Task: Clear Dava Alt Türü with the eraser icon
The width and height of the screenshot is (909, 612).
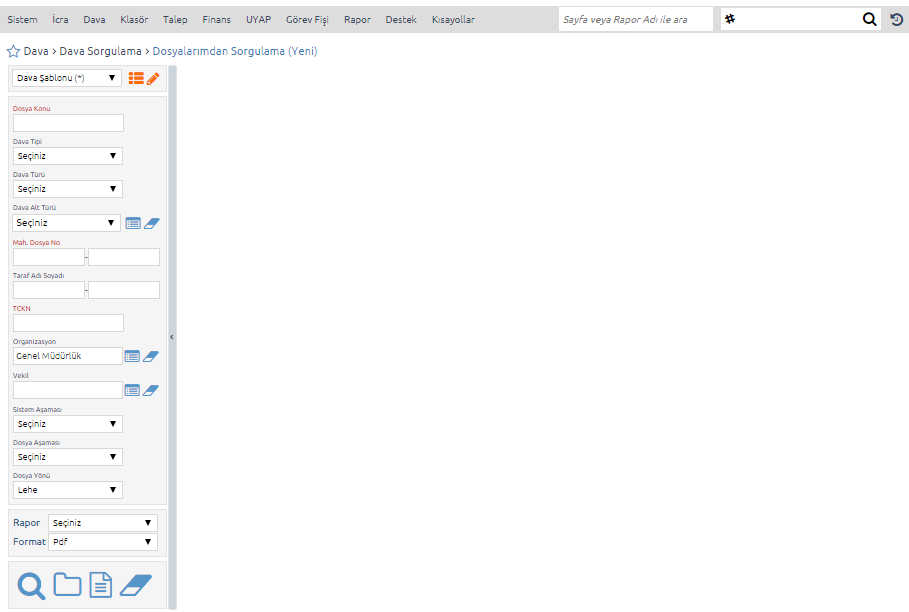Action: tap(152, 223)
